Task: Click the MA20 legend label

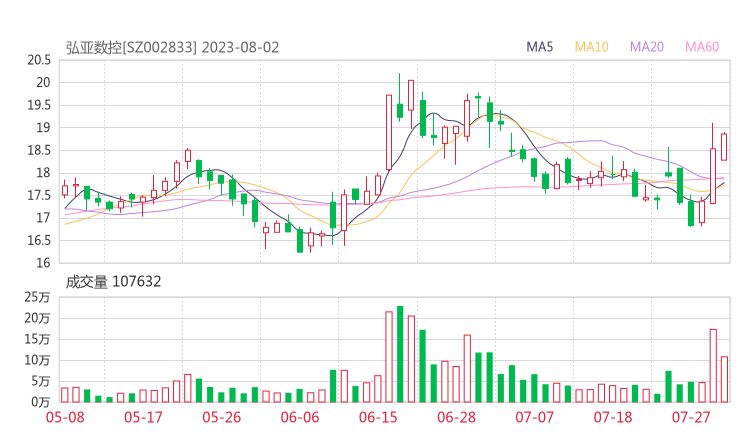Action: click(647, 47)
